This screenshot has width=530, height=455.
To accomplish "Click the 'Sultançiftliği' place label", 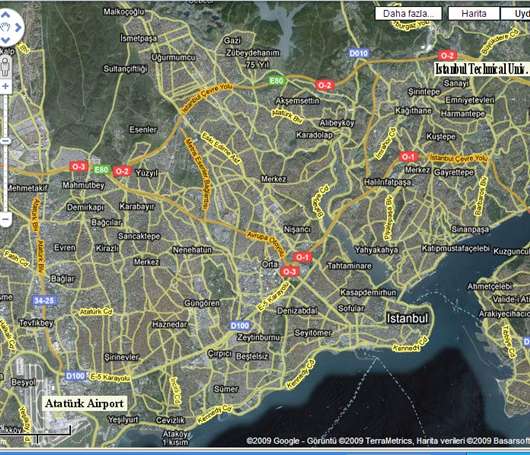I will (x=125, y=69).
